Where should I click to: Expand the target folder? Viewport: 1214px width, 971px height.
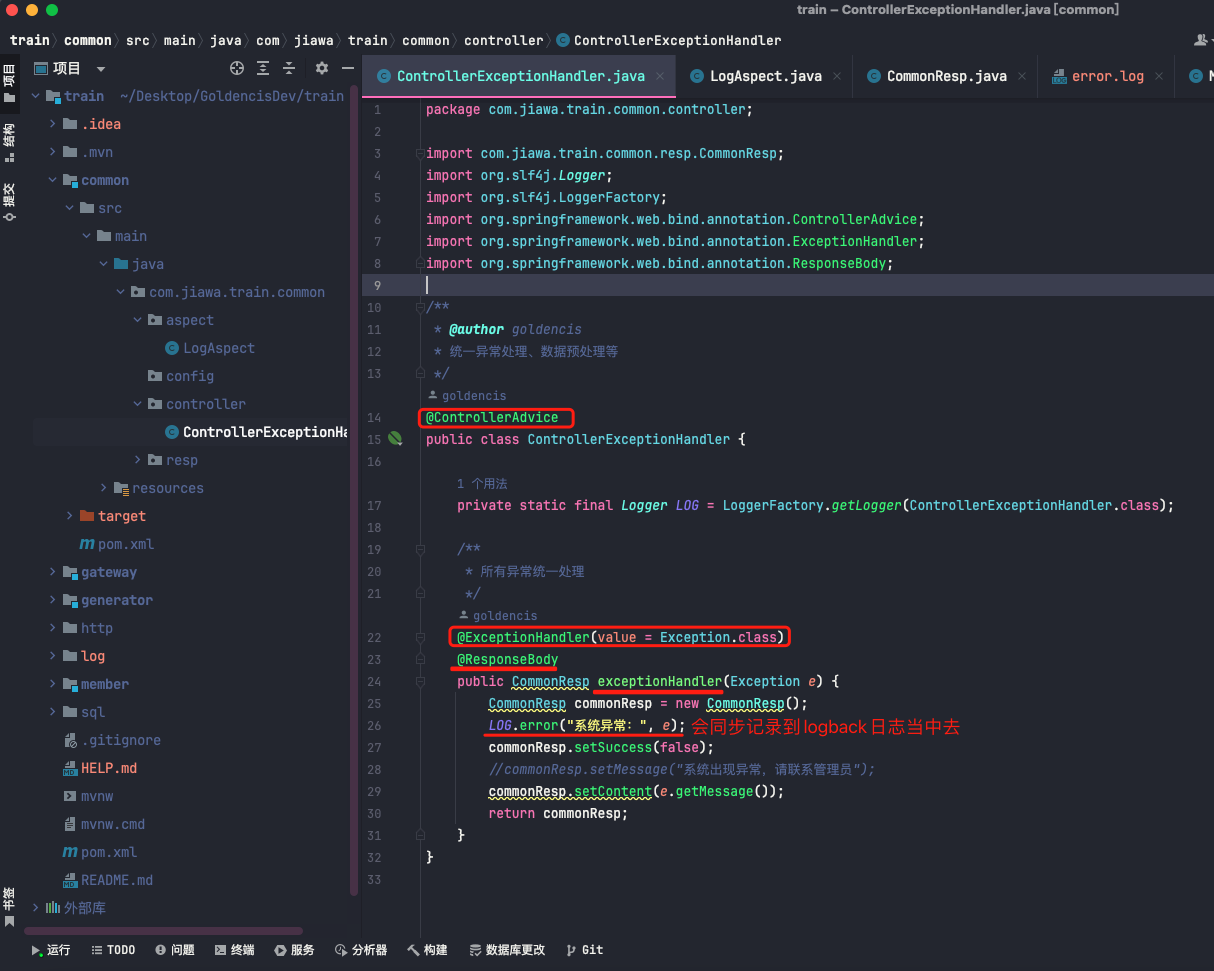tap(70, 516)
